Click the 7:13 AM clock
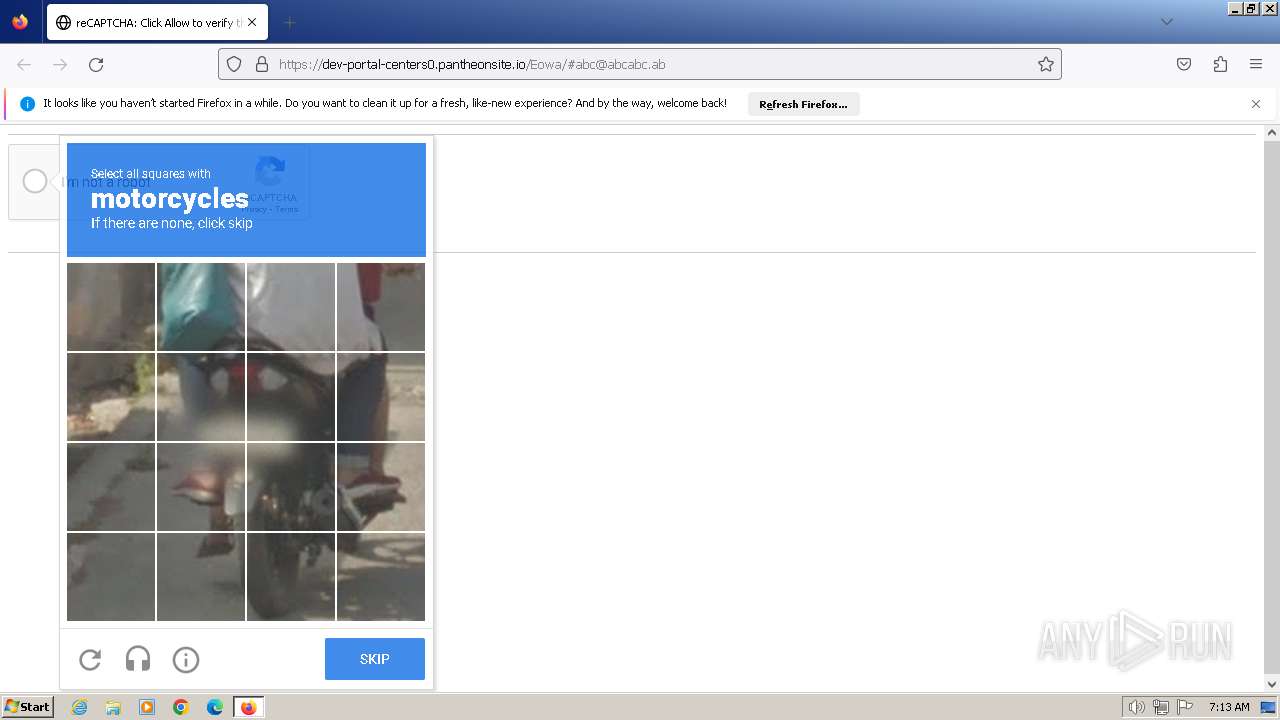The height and width of the screenshot is (720, 1280). tap(1229, 707)
